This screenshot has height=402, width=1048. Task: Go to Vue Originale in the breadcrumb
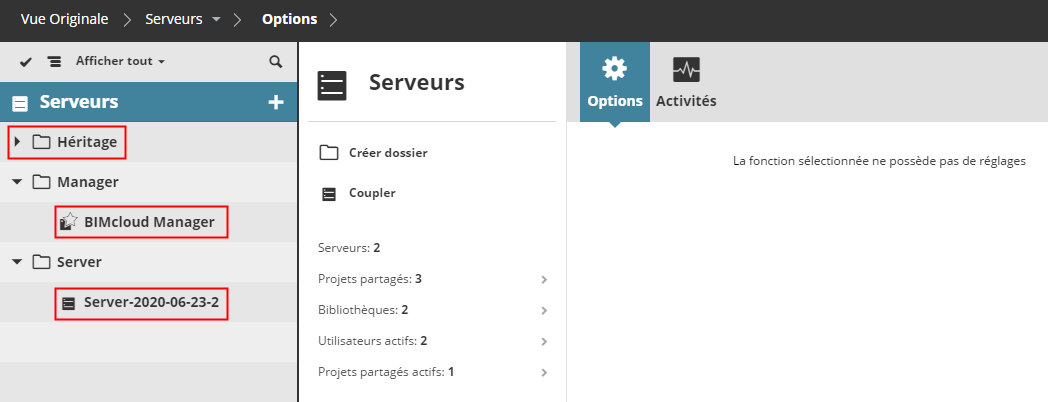[66, 19]
